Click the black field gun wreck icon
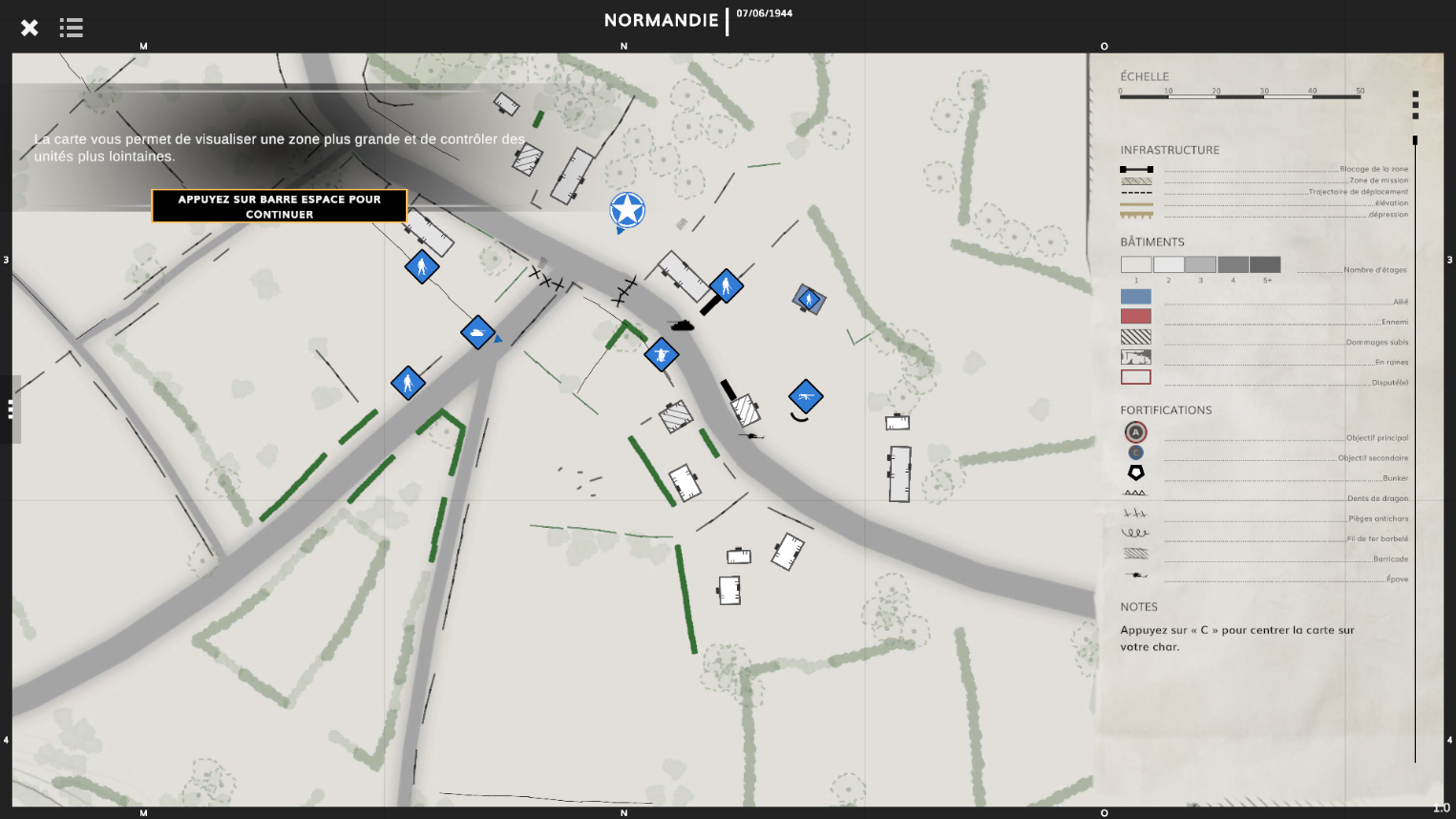This screenshot has height=819, width=1456. [x=751, y=436]
